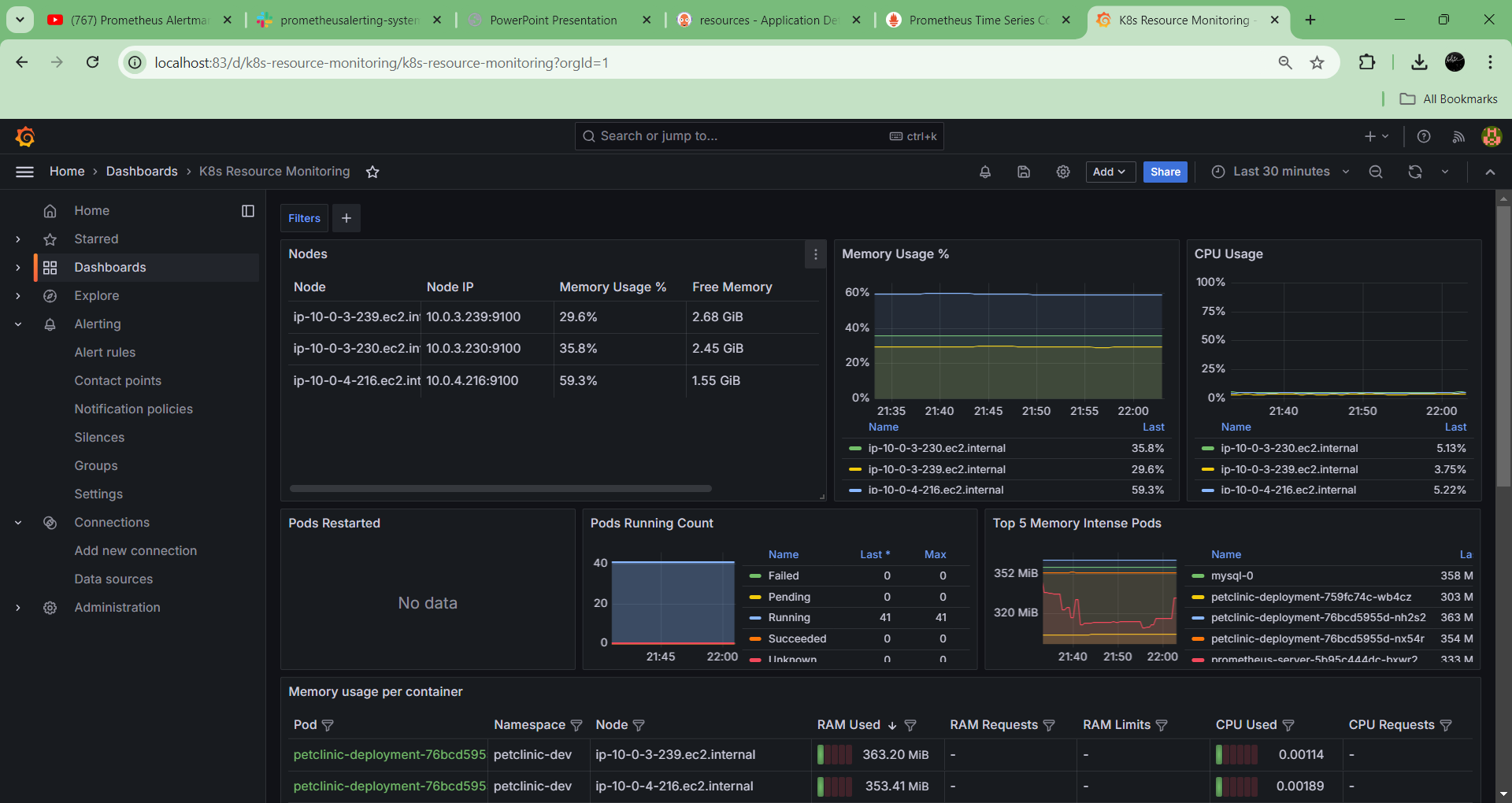Click the Share button
The height and width of the screenshot is (803, 1512).
point(1165,172)
